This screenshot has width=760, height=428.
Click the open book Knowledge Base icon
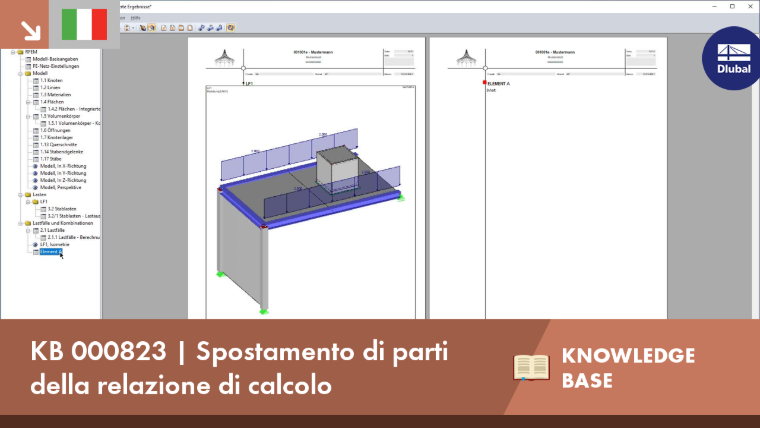(x=531, y=367)
